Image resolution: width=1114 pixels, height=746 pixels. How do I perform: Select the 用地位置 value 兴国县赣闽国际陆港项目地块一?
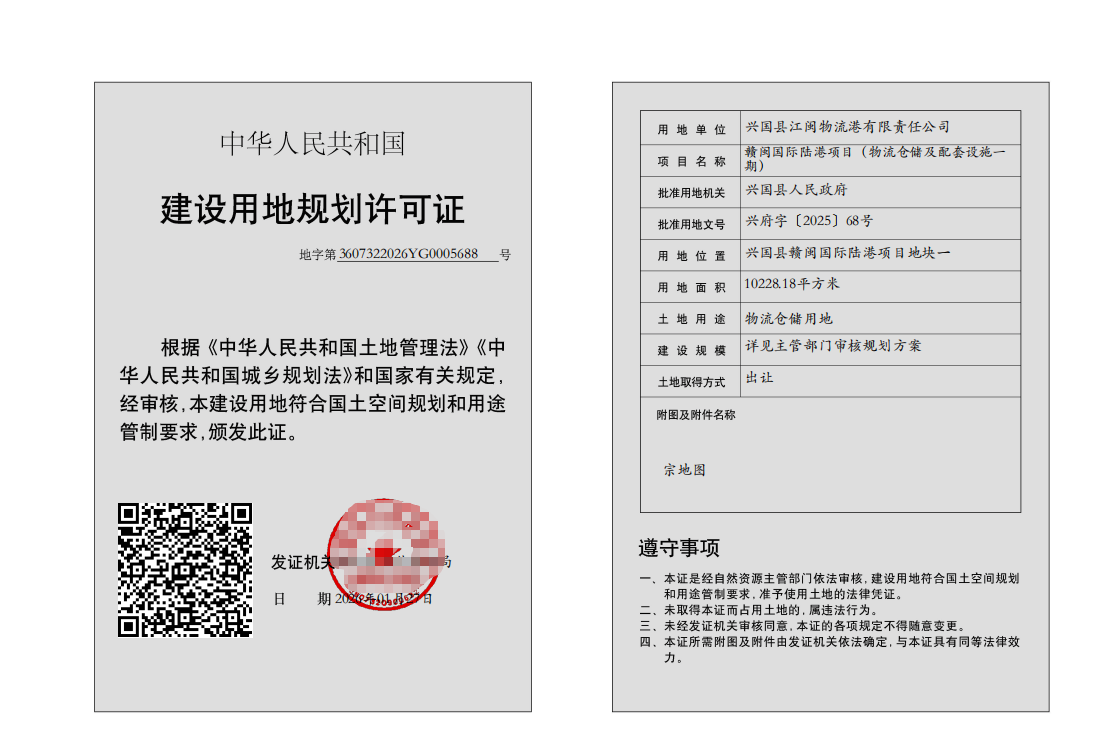(x=848, y=253)
